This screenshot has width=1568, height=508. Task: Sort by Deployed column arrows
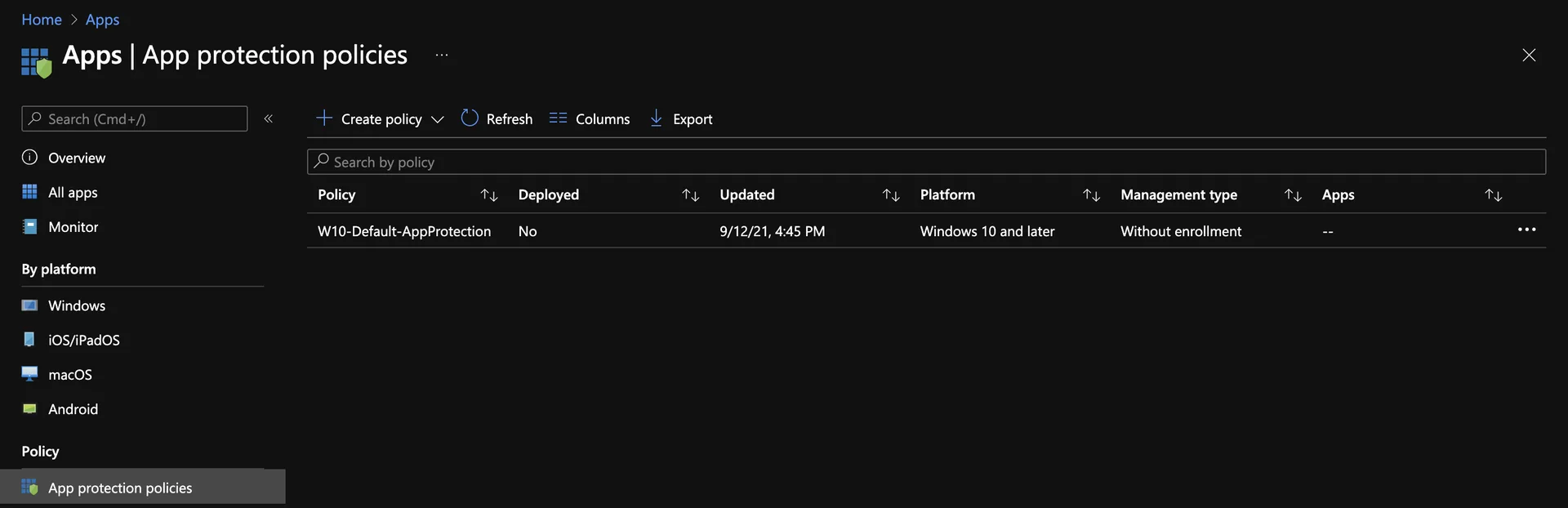691,194
